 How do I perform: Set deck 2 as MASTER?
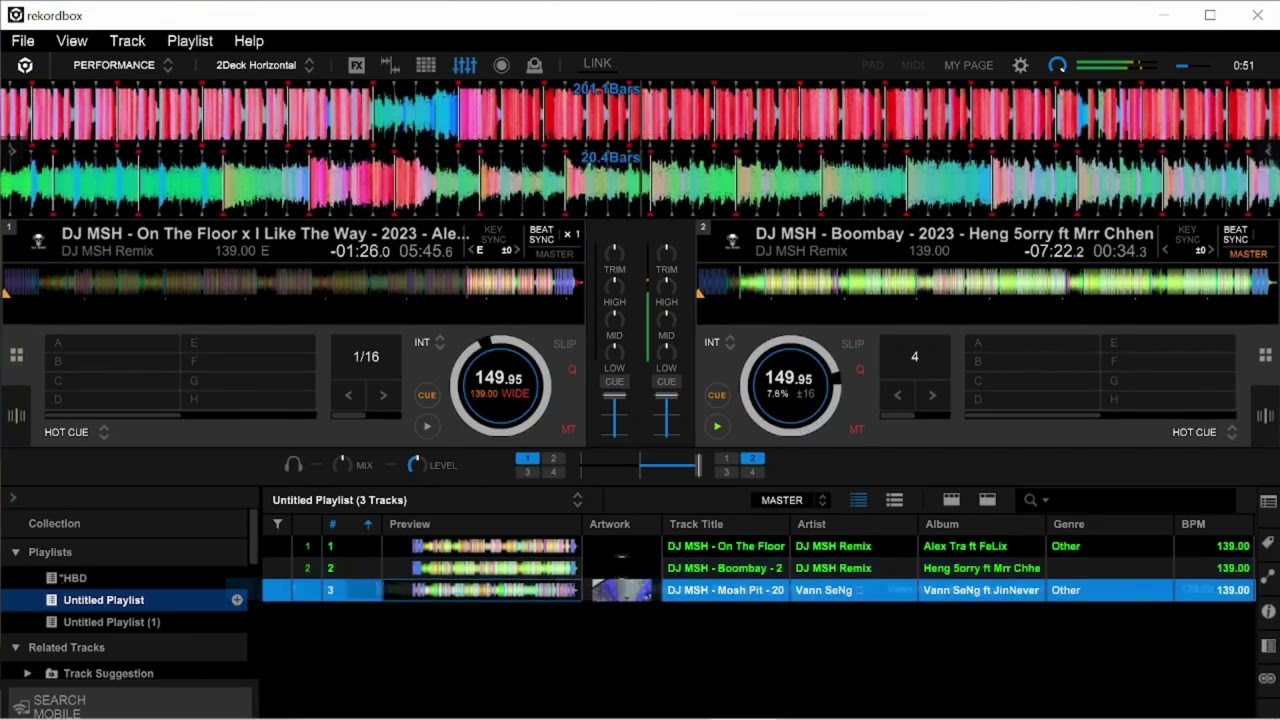[1248, 254]
